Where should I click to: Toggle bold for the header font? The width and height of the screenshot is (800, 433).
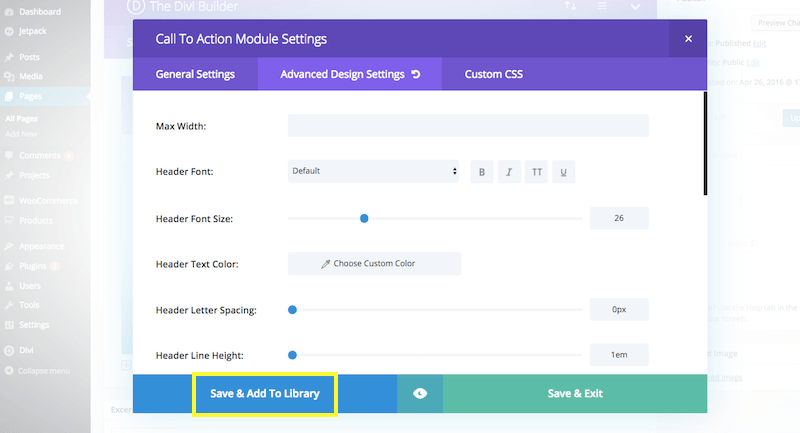[x=482, y=172]
